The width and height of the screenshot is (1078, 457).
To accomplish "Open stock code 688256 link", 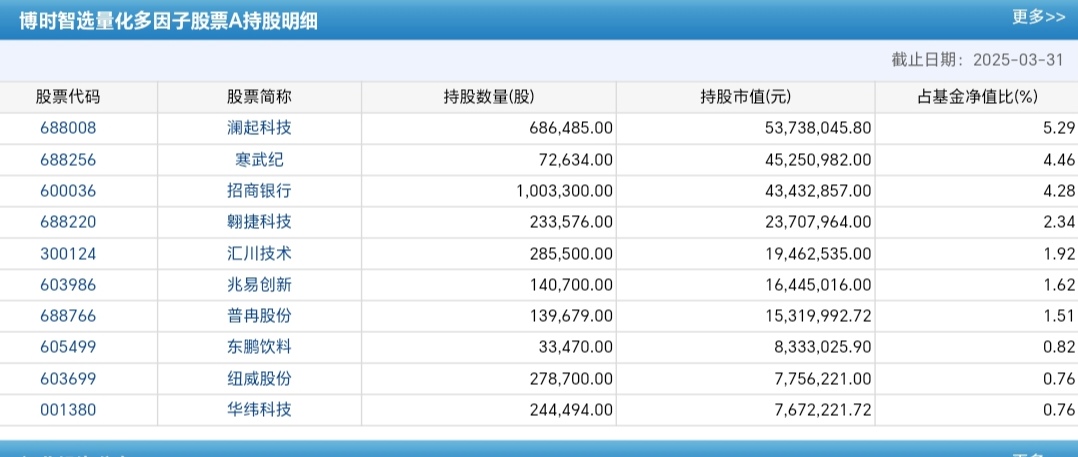I will pyautogui.click(x=68, y=159).
